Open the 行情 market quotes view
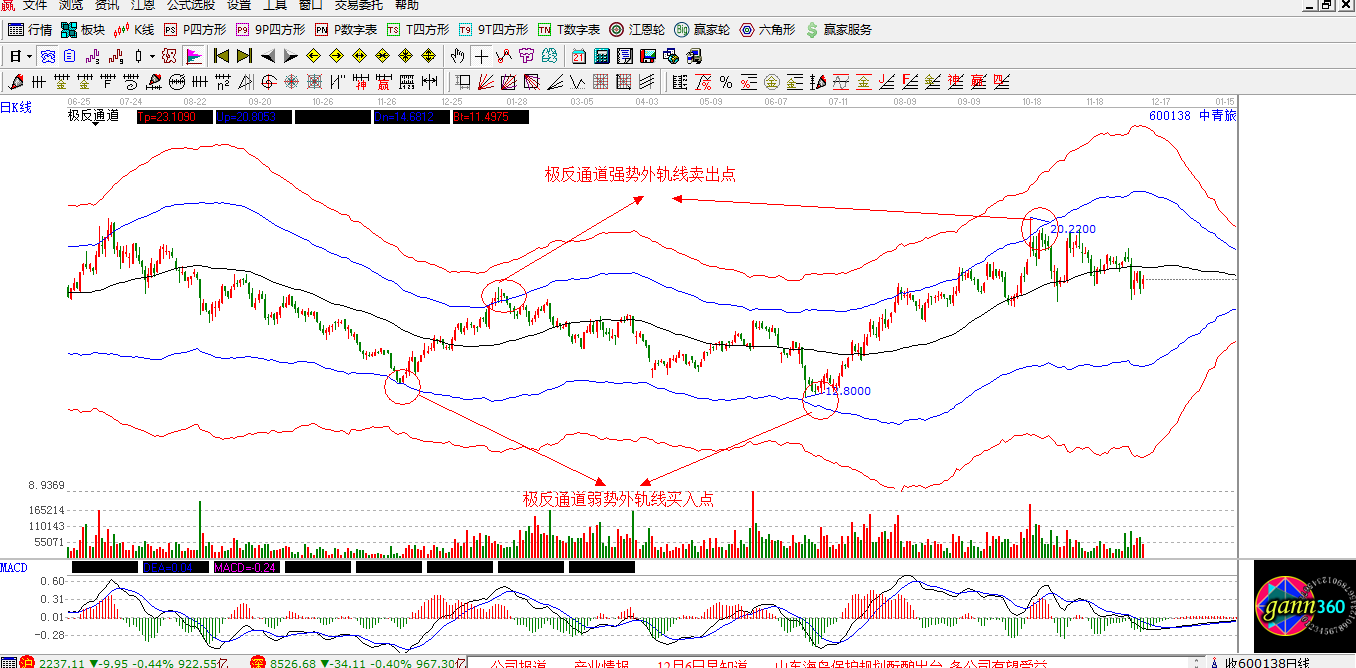The image size is (1356, 668). (30, 30)
